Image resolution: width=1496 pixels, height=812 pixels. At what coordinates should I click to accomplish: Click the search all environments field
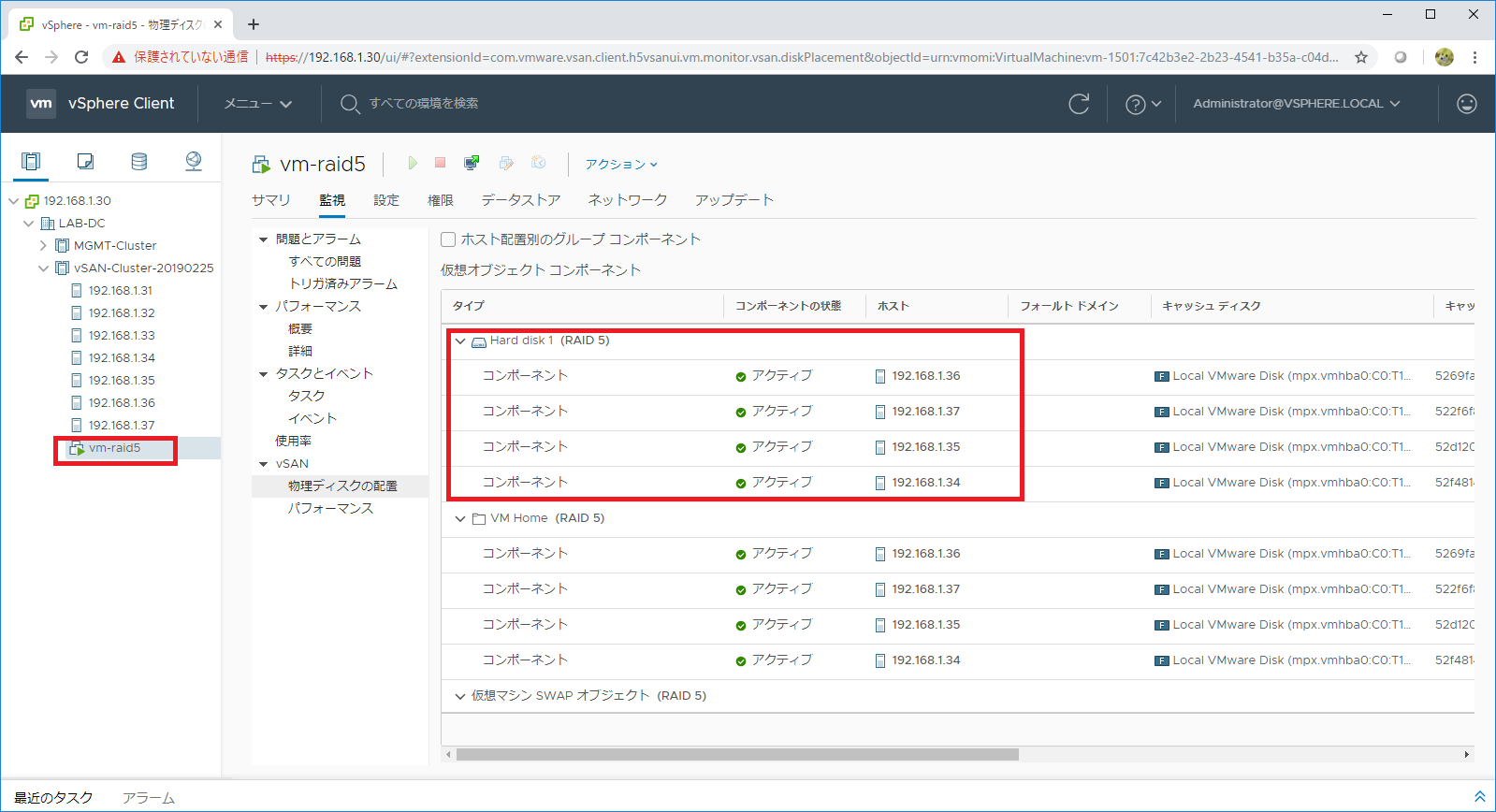(x=424, y=104)
